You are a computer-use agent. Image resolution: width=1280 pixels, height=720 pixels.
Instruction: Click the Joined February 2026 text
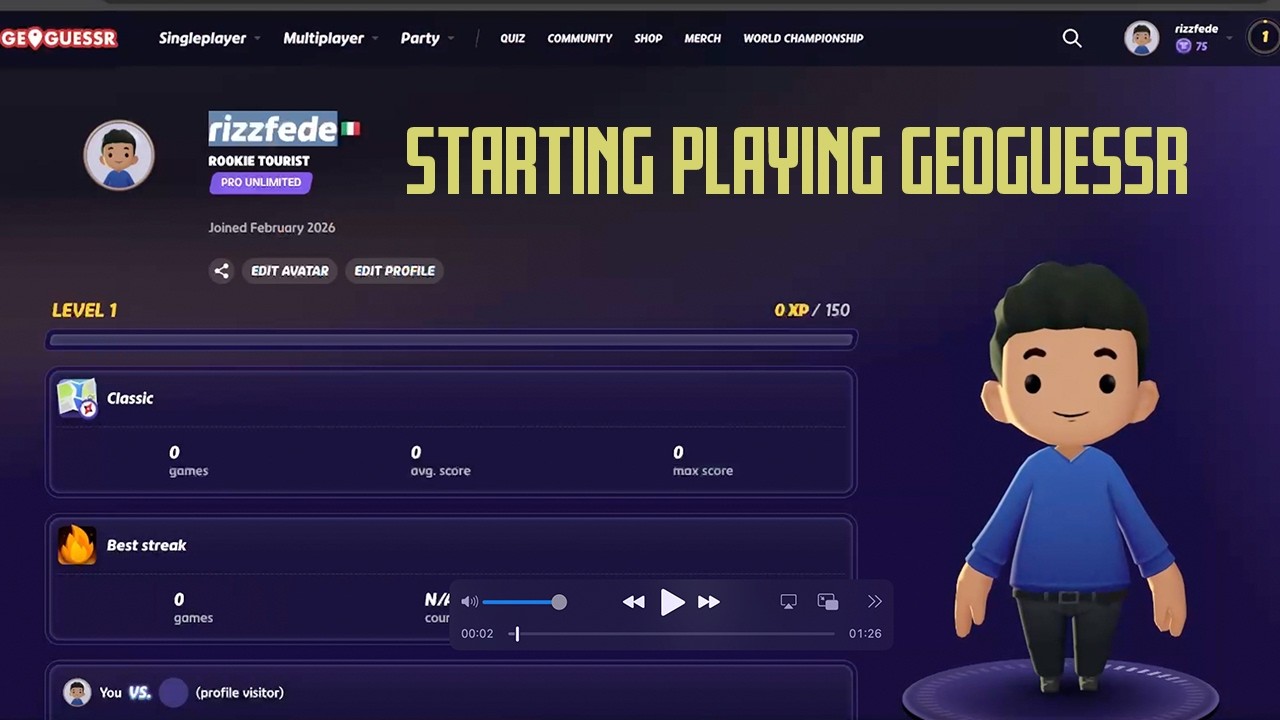point(272,228)
